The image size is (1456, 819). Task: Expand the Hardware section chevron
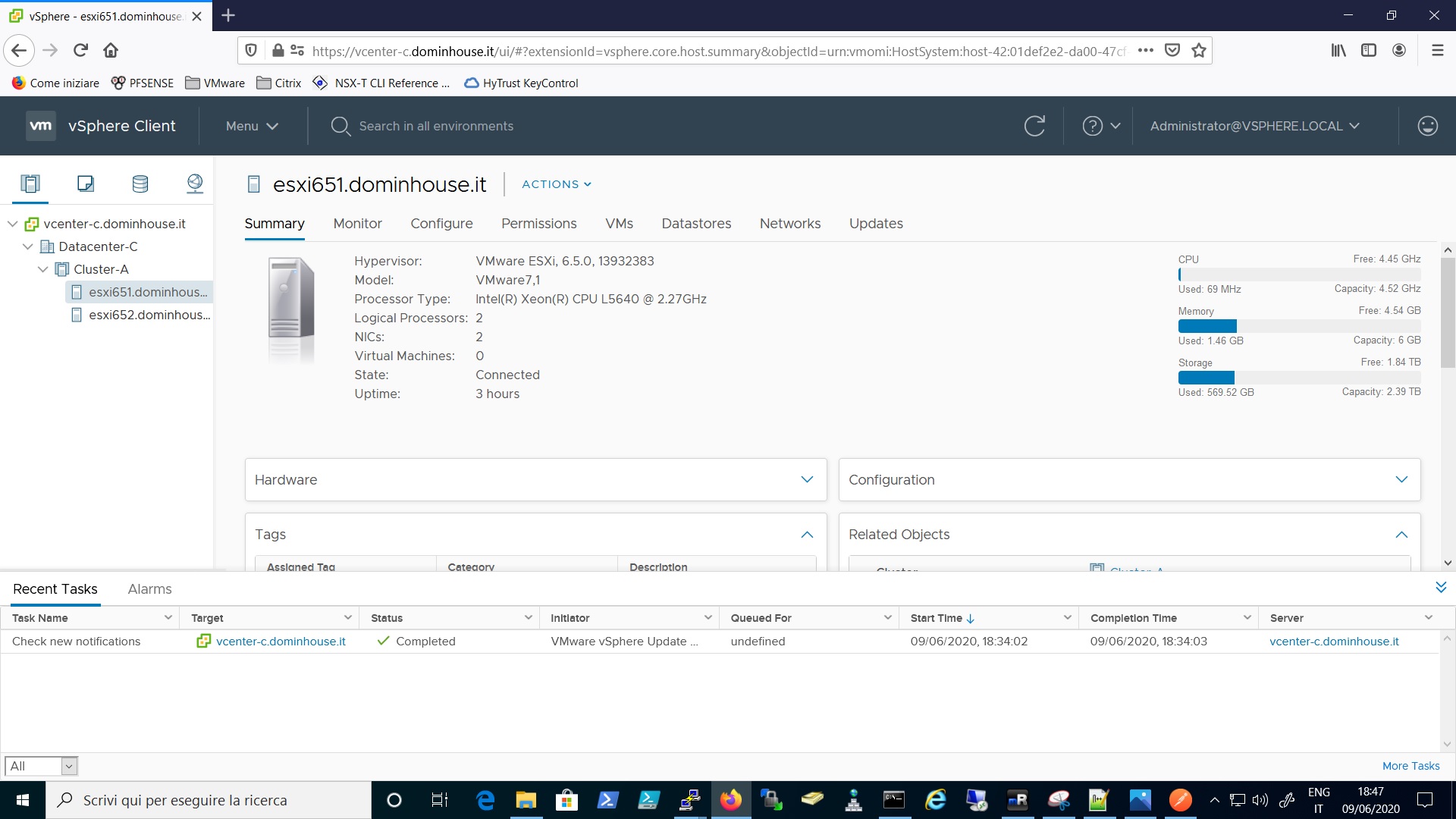click(808, 480)
